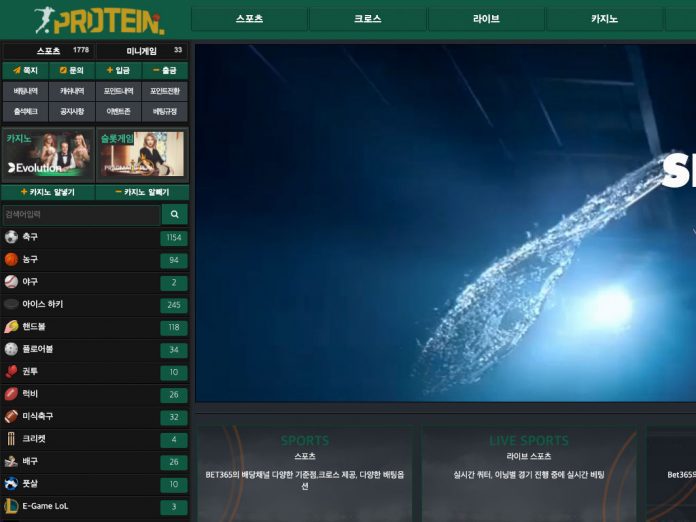
Task: Click the 아이스 하키 count badge 245
Action: 174,305
